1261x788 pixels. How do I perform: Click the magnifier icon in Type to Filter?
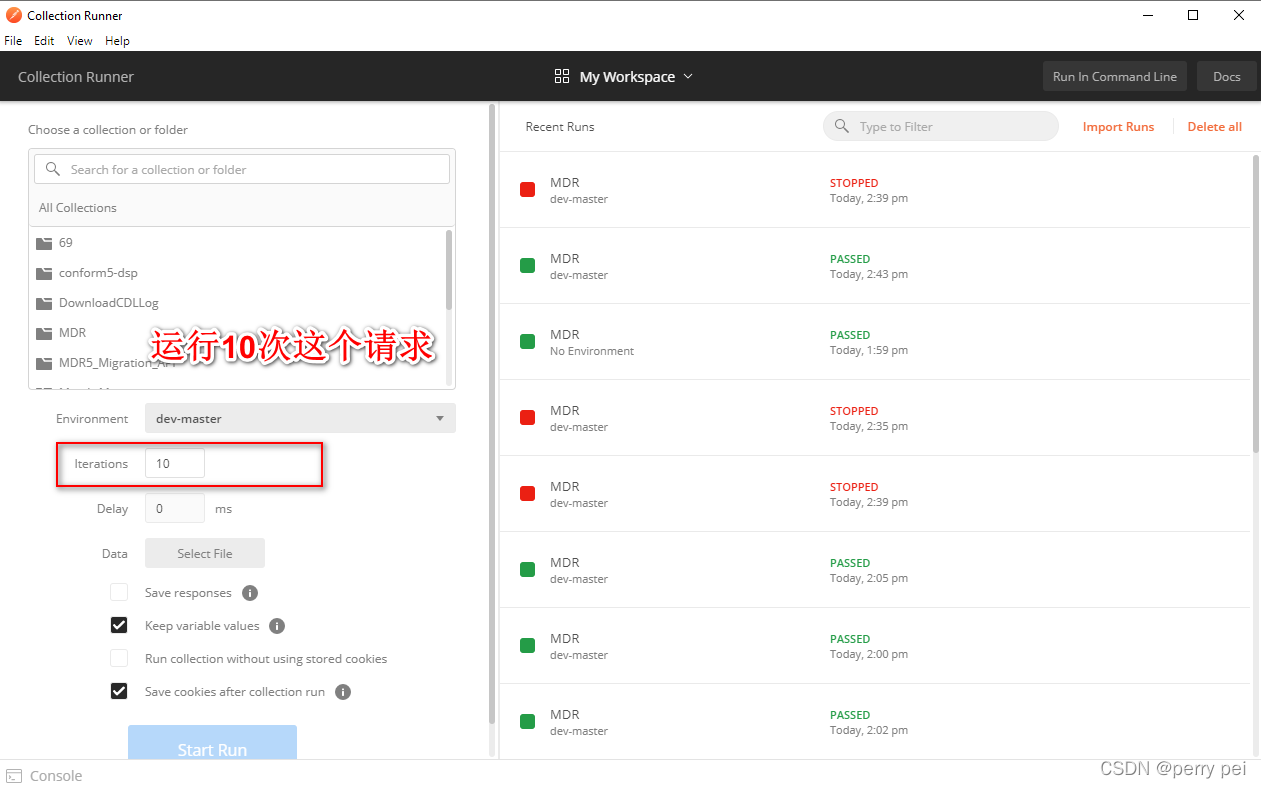842,126
